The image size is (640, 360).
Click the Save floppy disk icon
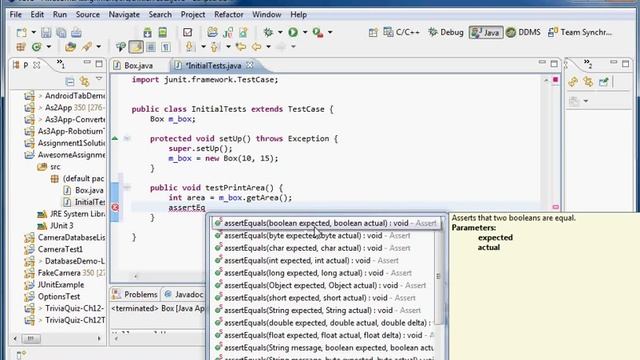point(46,32)
